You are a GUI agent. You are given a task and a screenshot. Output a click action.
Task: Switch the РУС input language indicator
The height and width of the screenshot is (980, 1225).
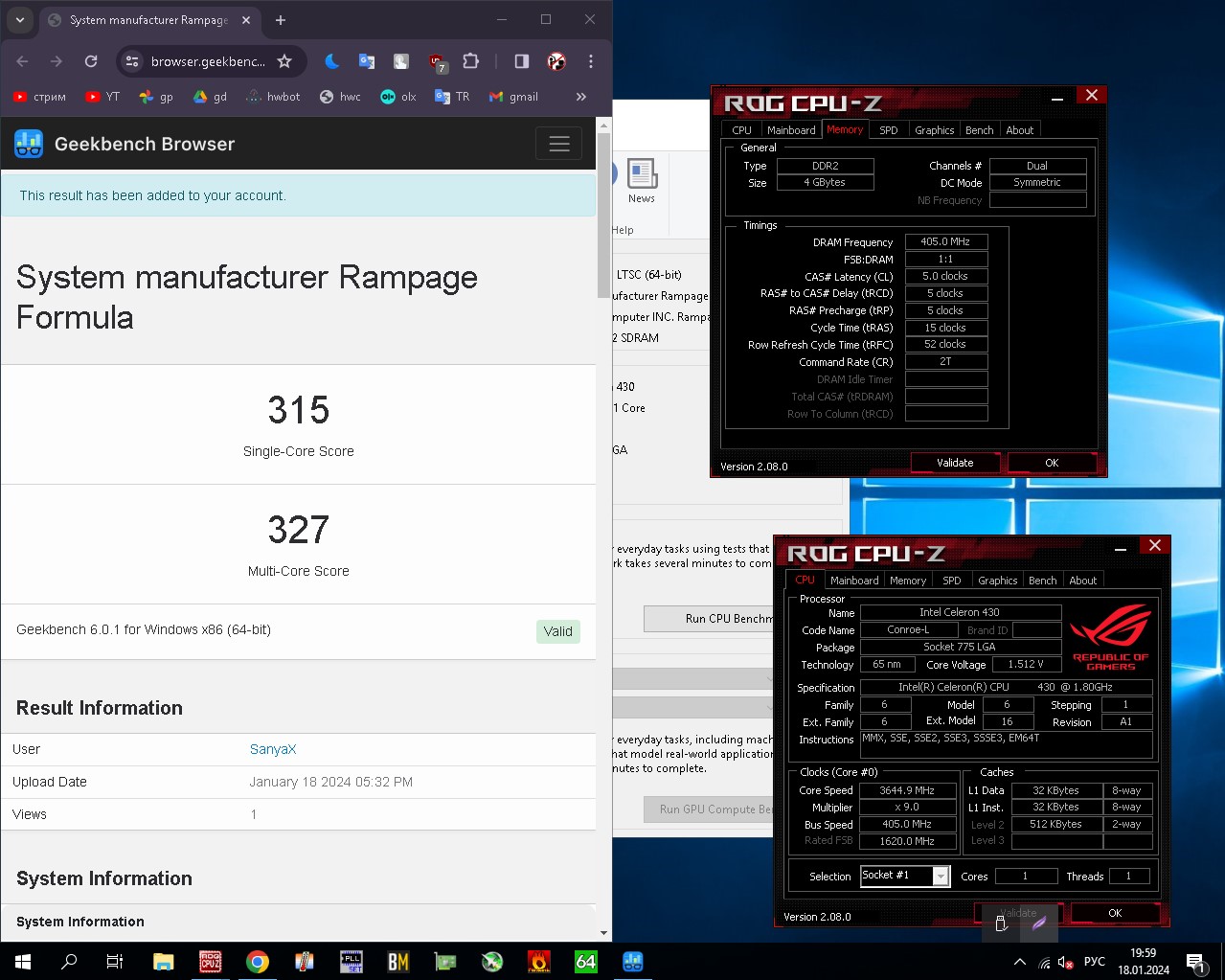point(1095,962)
